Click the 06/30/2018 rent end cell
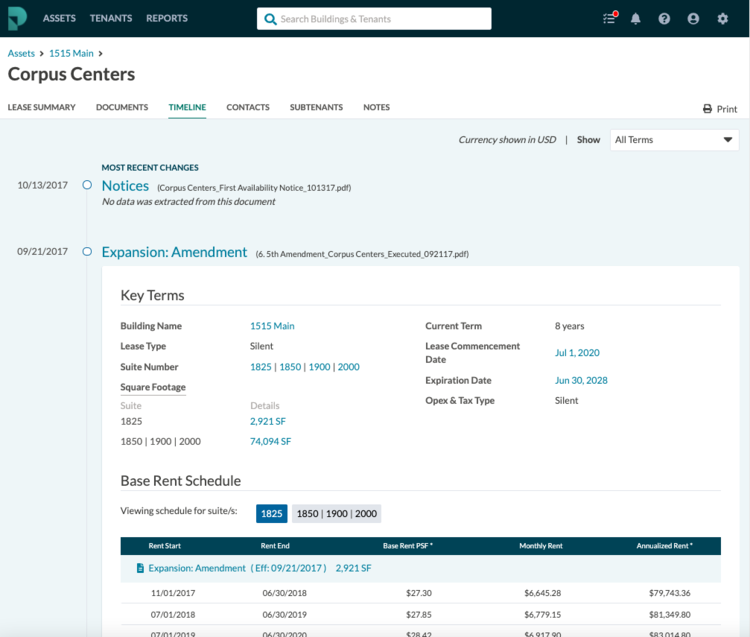This screenshot has width=750, height=637. pyautogui.click(x=285, y=593)
